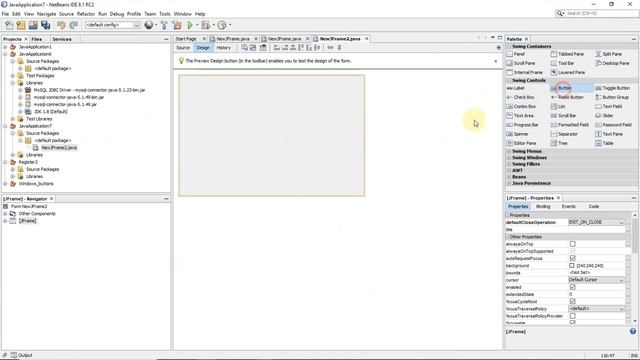Click the New File toolbar icon
This screenshot has width=640, height=360.
[x=9, y=25]
